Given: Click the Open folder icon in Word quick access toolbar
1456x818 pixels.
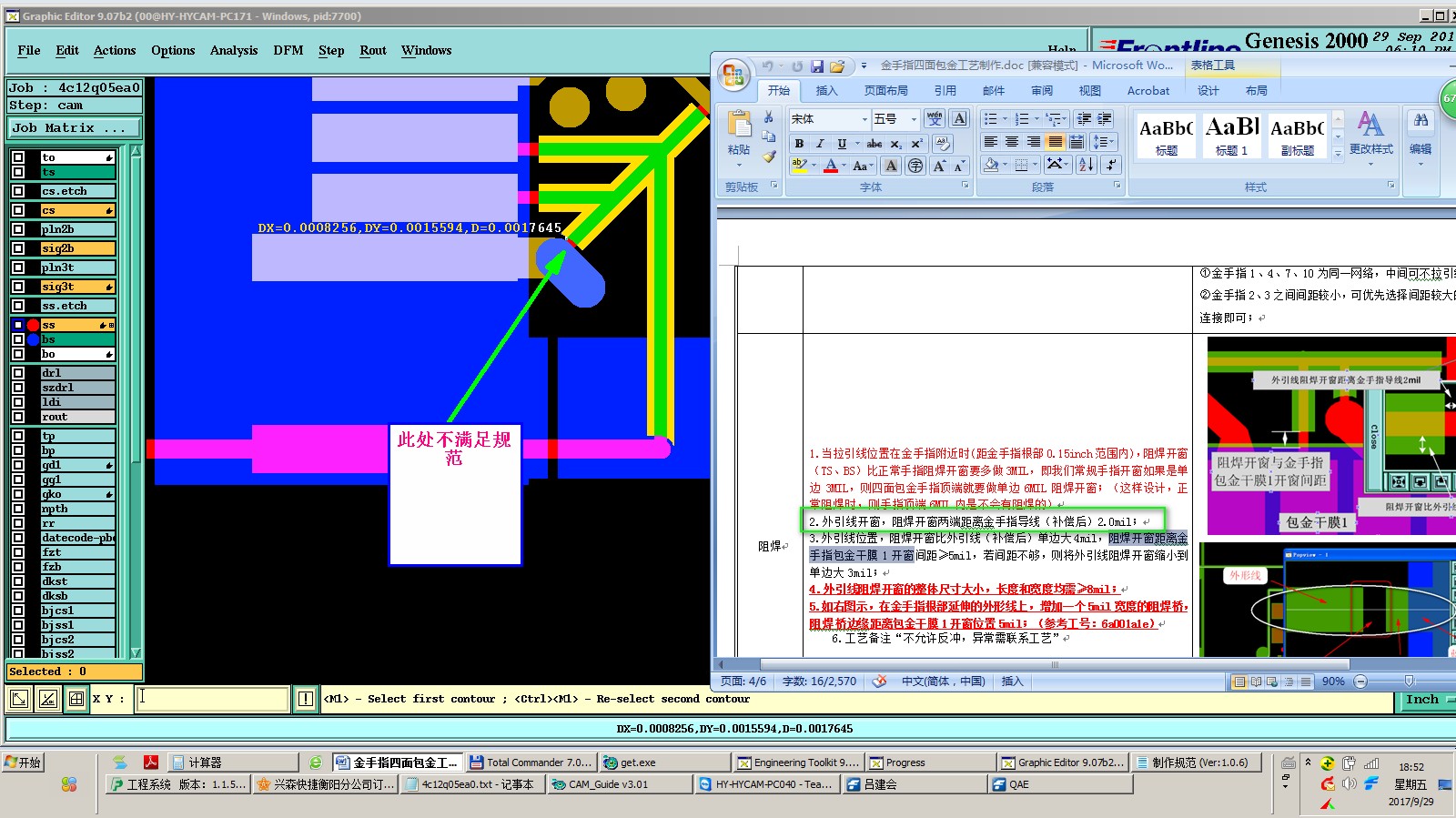Looking at the screenshot, I should point(837,66).
